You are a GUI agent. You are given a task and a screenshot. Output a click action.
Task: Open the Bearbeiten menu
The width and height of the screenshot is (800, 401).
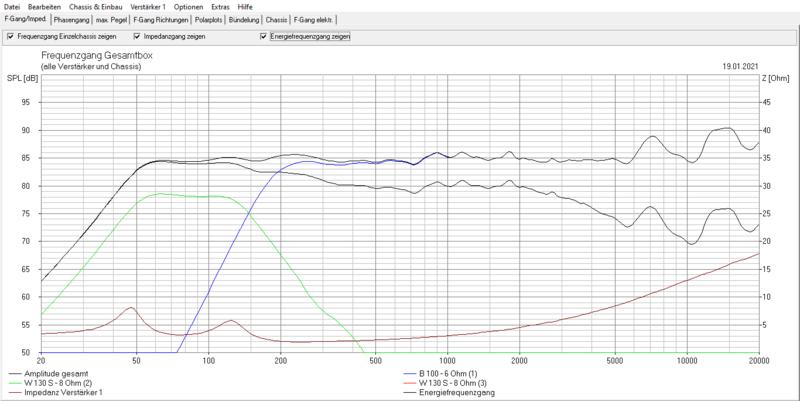[x=44, y=7]
